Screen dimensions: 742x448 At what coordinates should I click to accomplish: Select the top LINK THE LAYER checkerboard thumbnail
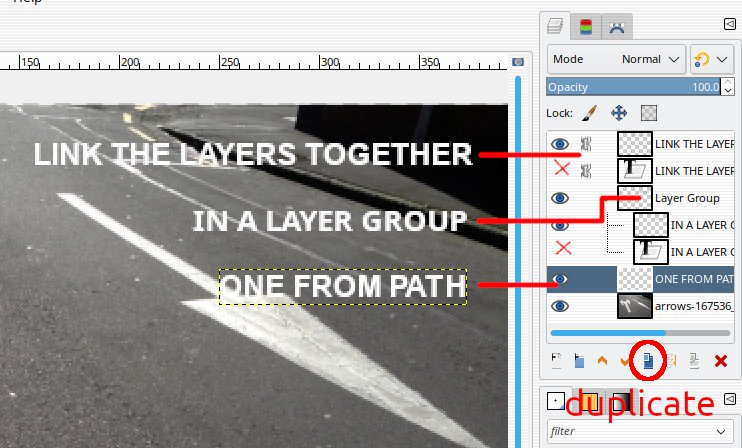click(x=635, y=144)
